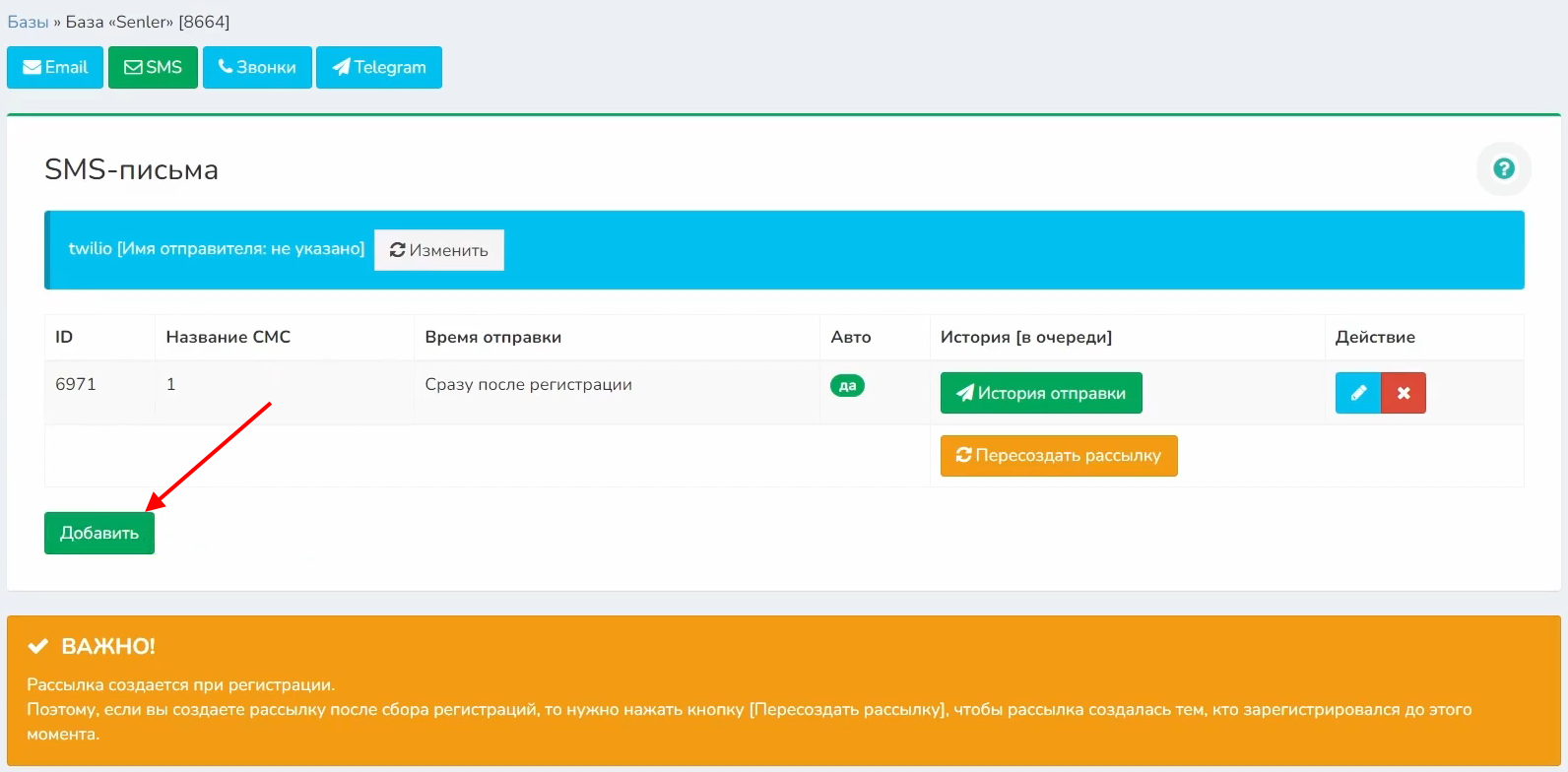Image resolution: width=1568 pixels, height=772 pixels.
Task: Click the checkmark icon beside ВАЖНО!
Action: pos(37,647)
